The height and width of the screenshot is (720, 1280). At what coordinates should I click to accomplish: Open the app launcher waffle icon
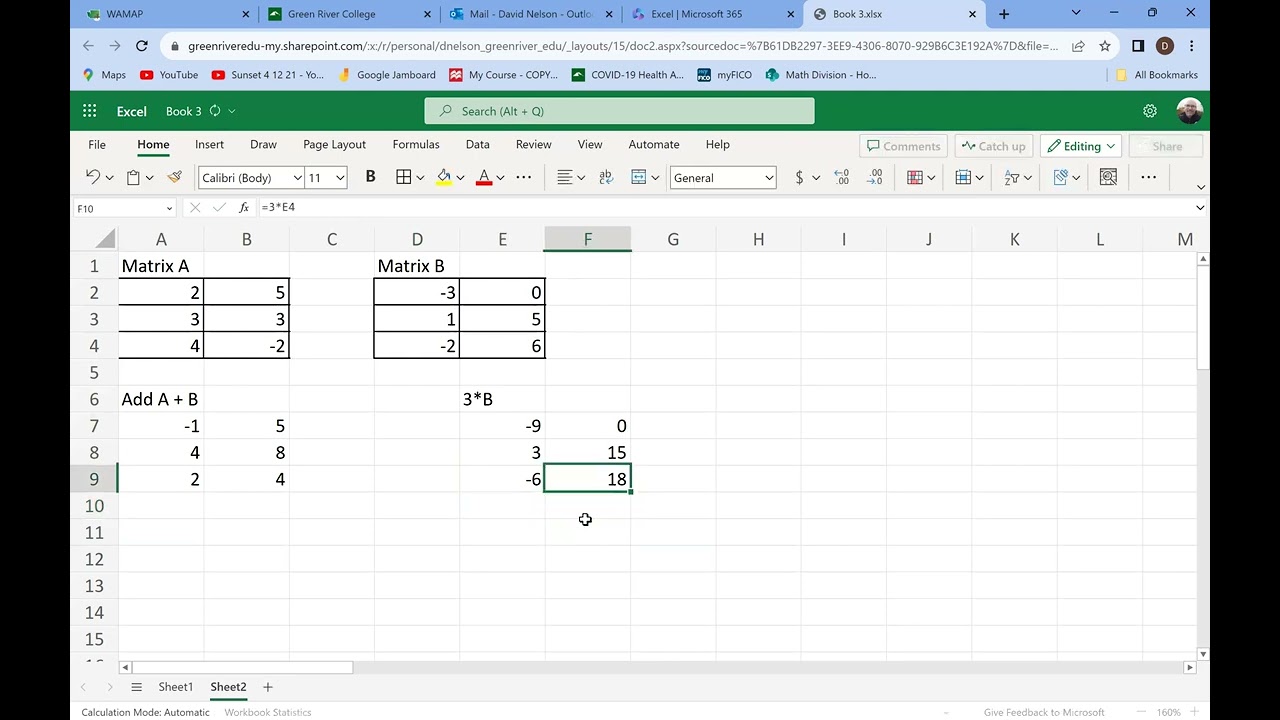(x=90, y=111)
